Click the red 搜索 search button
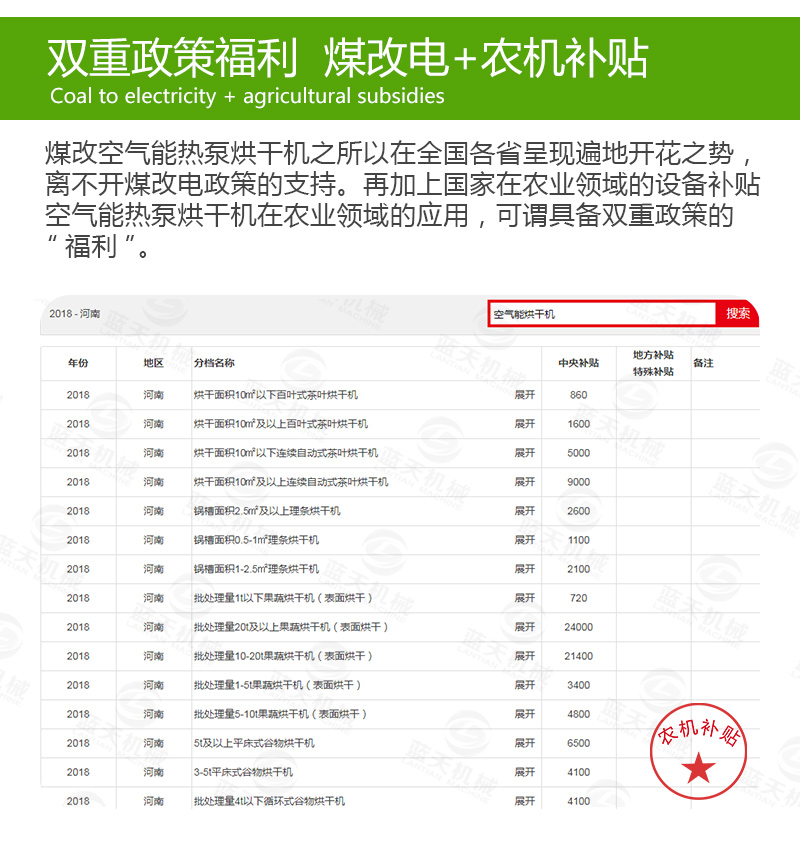This screenshot has width=800, height=845. click(738, 313)
